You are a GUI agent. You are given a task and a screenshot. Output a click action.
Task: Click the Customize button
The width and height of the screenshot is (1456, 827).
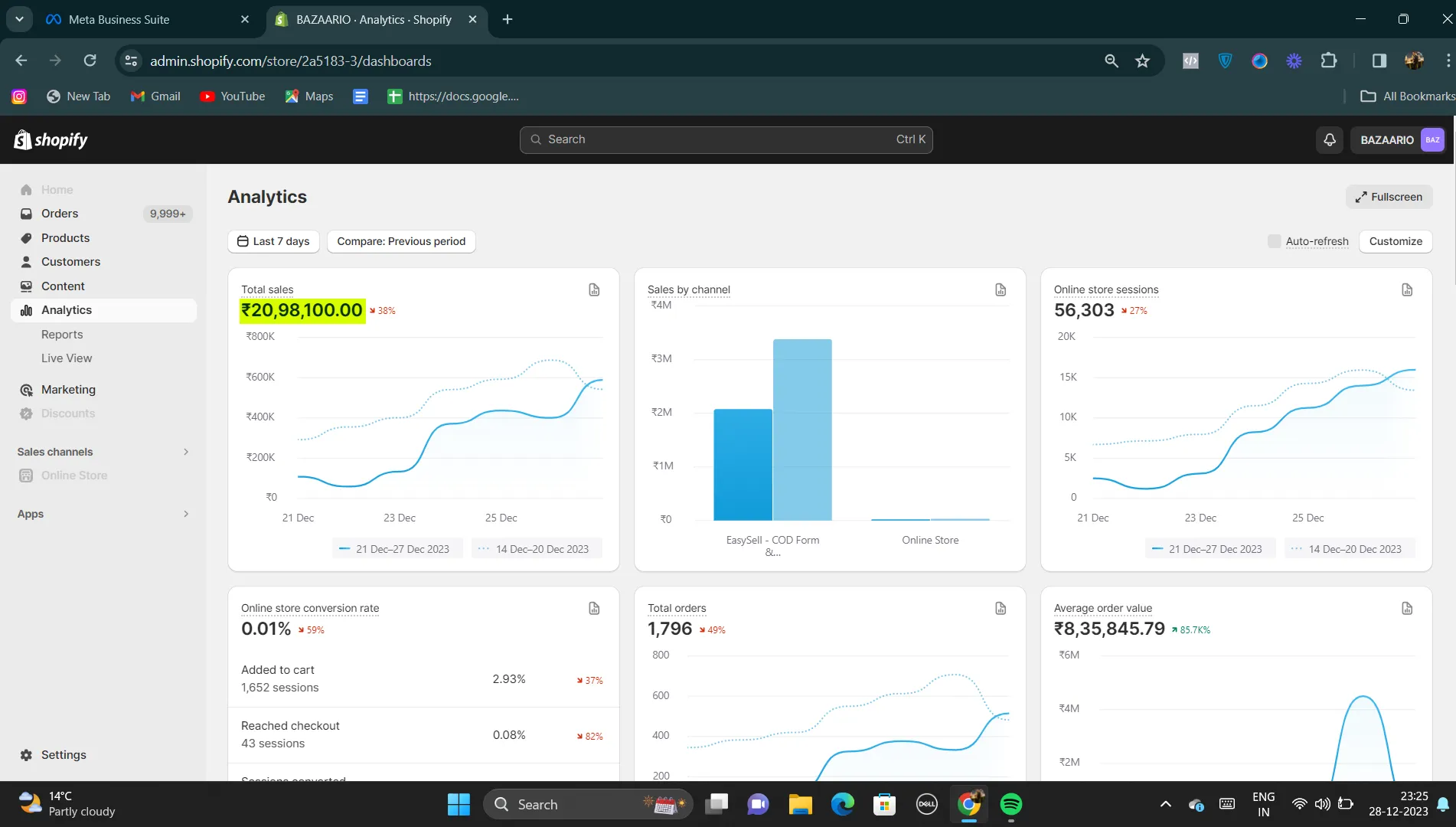(x=1395, y=241)
